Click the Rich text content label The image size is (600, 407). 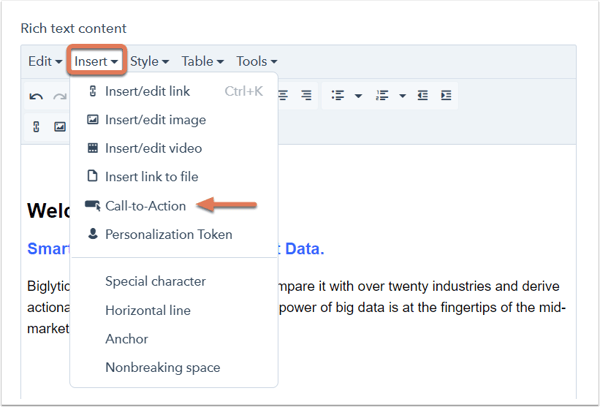click(73, 28)
